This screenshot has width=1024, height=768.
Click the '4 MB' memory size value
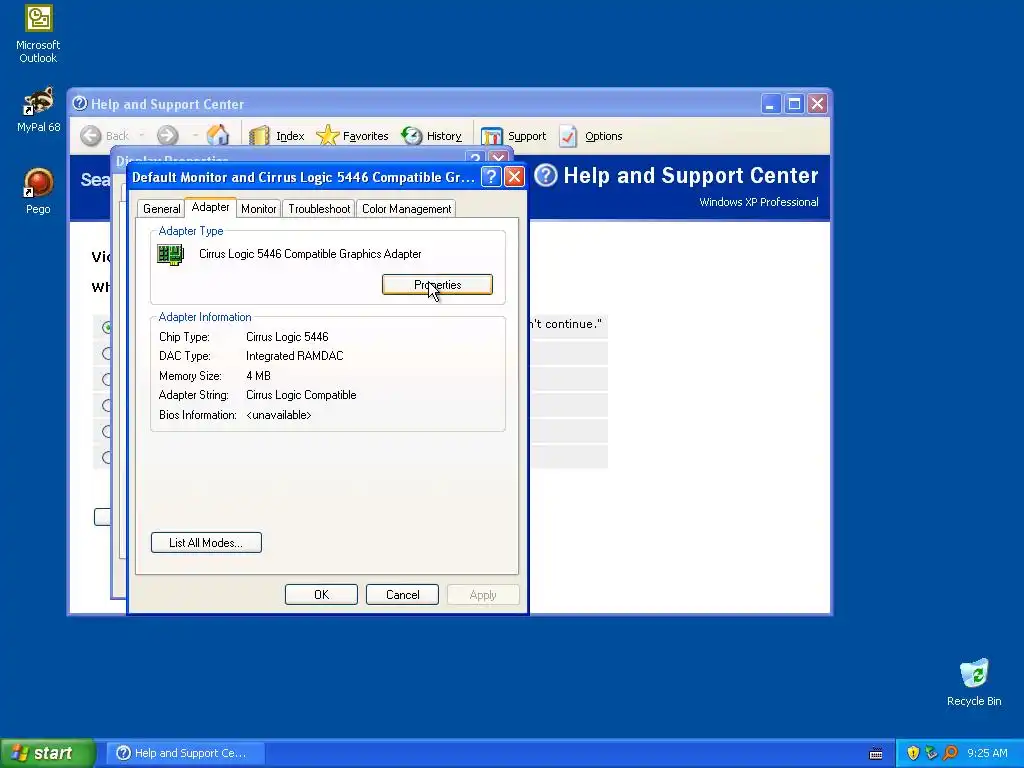(258, 376)
